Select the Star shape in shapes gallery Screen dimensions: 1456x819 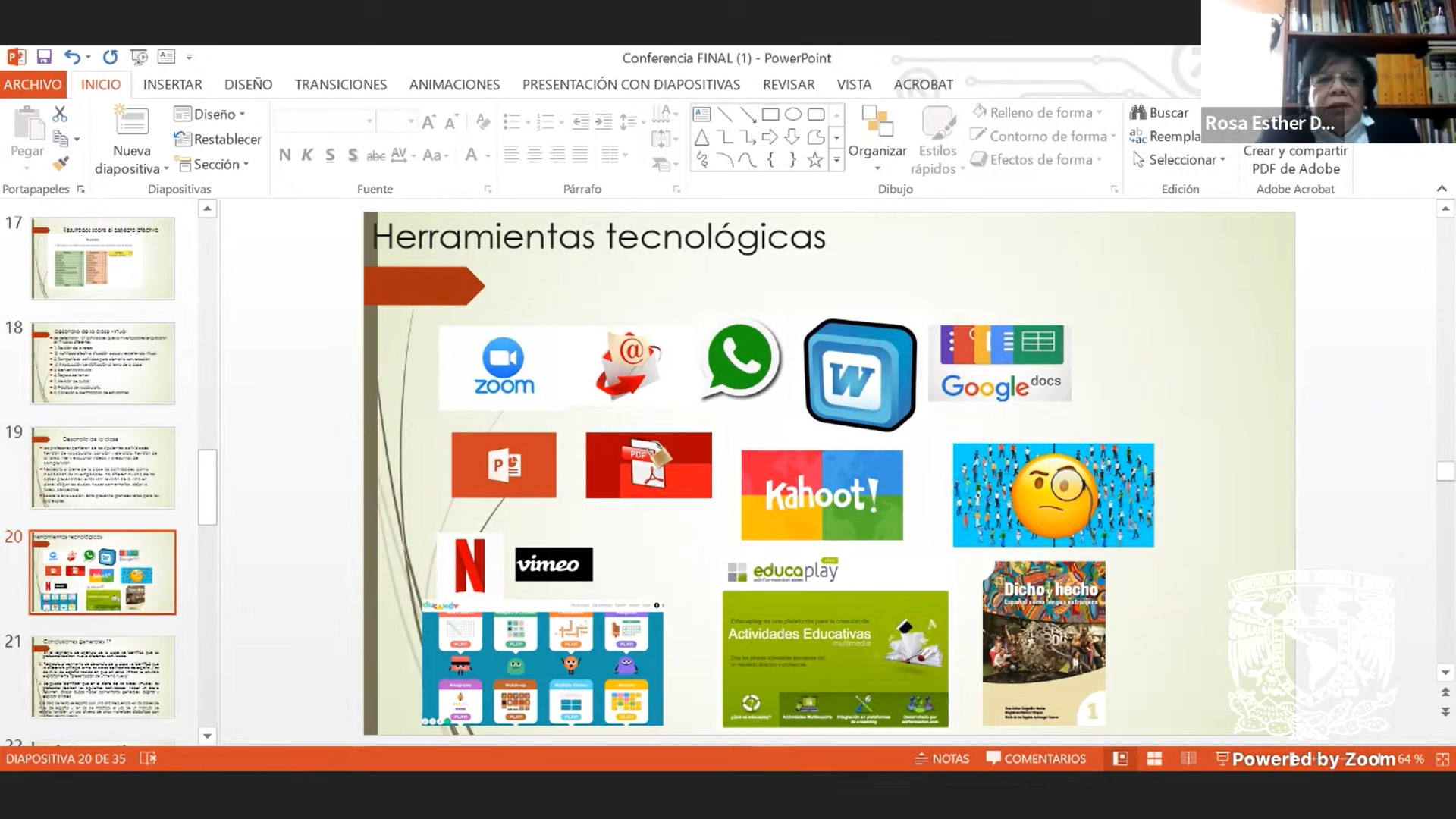(x=815, y=160)
